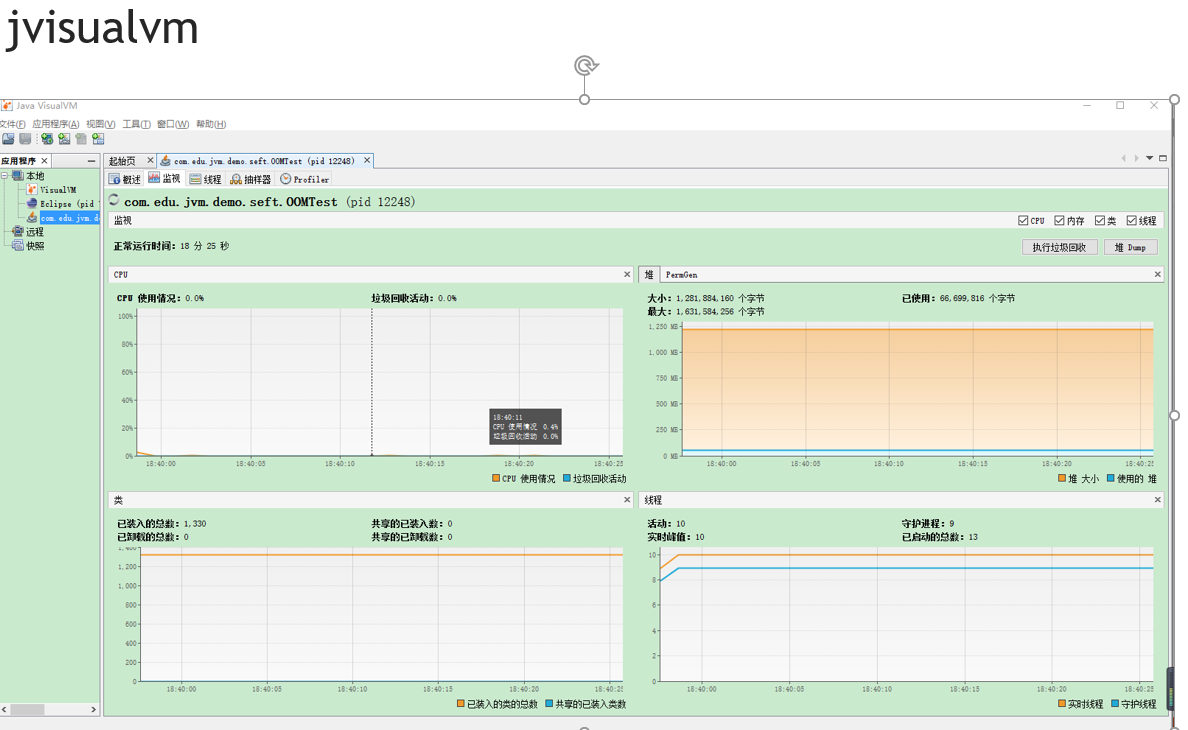Open the document list dropdown arrow
Image resolution: width=1188 pixels, height=730 pixels.
pyautogui.click(x=1149, y=158)
